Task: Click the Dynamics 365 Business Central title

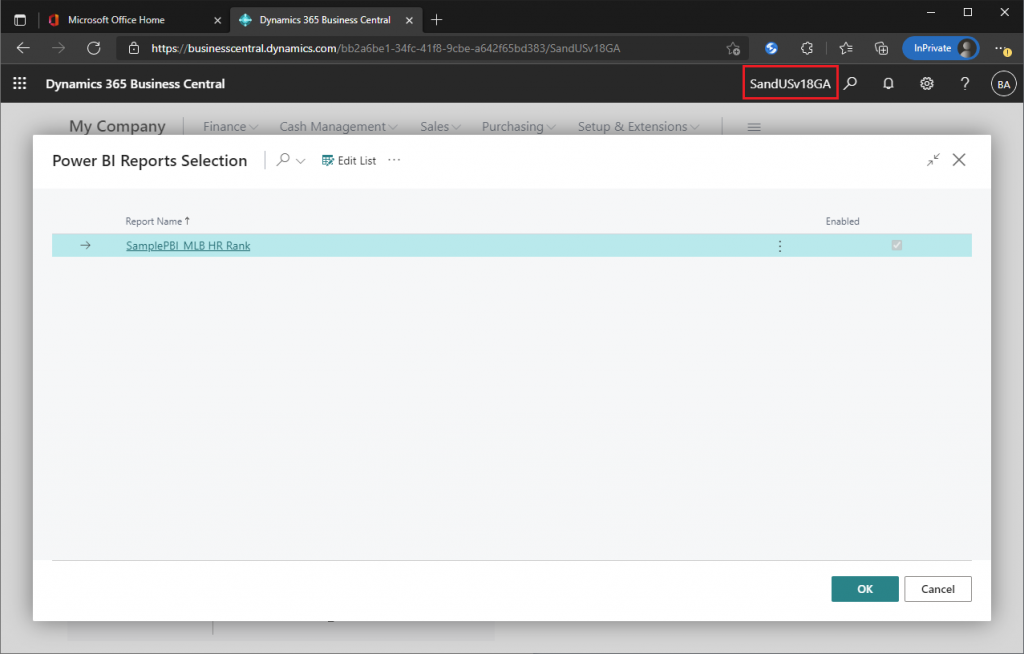Action: pyautogui.click(x=135, y=84)
